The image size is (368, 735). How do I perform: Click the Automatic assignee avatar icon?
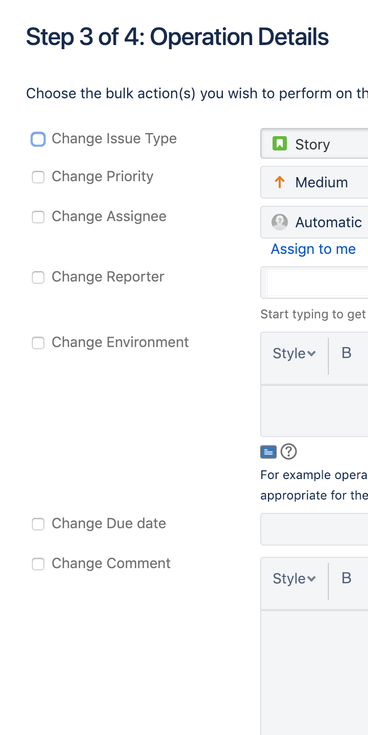point(279,222)
